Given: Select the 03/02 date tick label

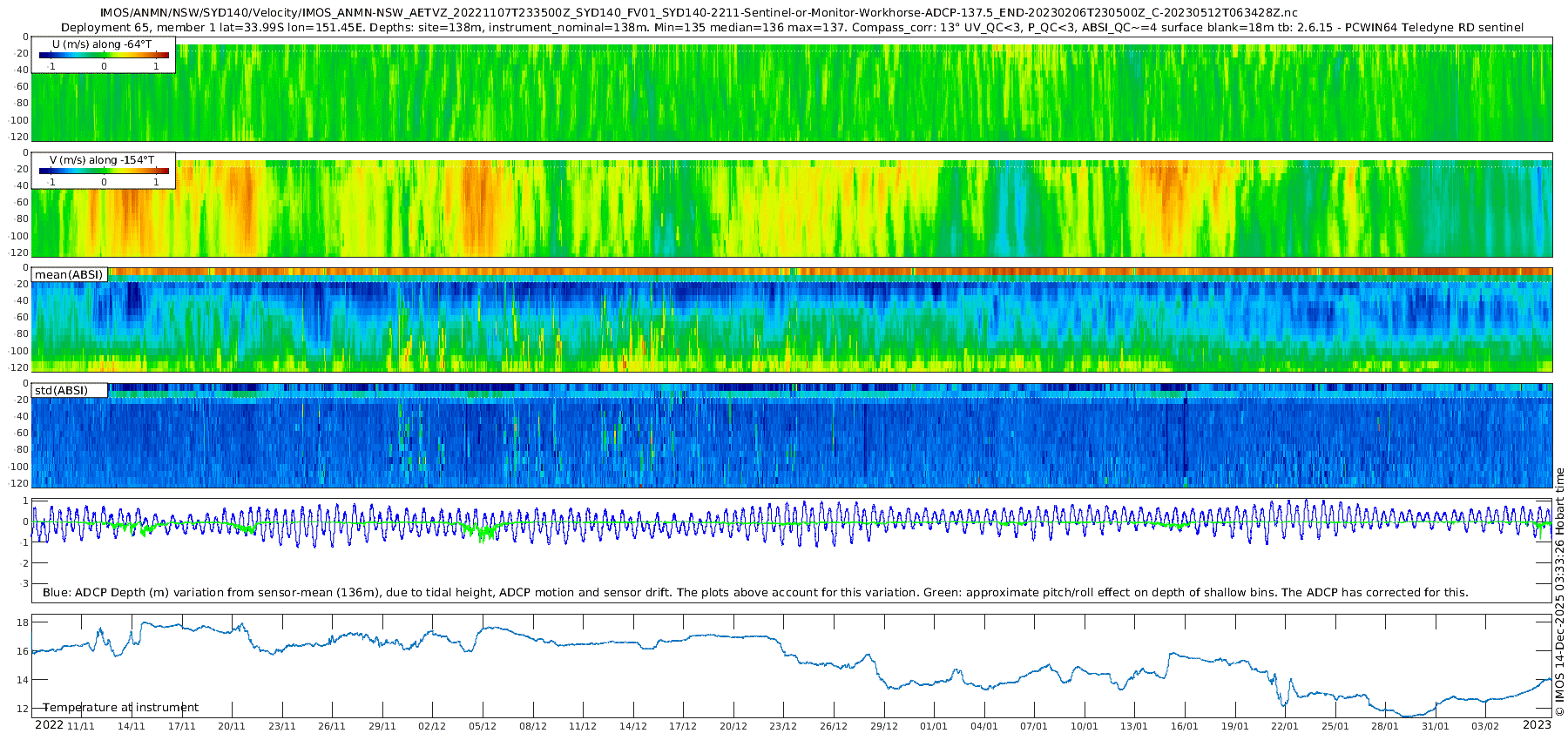Looking at the screenshot, I should pyautogui.click(x=1485, y=726).
